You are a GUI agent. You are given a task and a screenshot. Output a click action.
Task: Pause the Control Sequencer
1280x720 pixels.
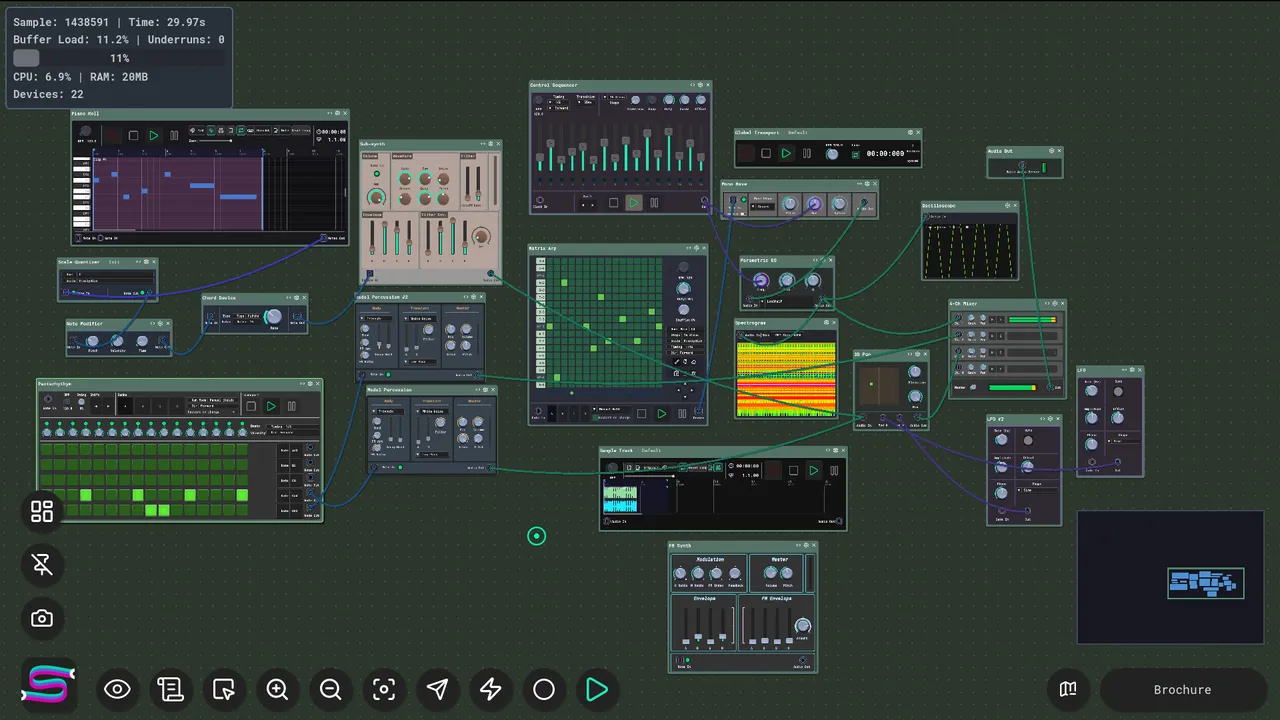click(x=654, y=202)
